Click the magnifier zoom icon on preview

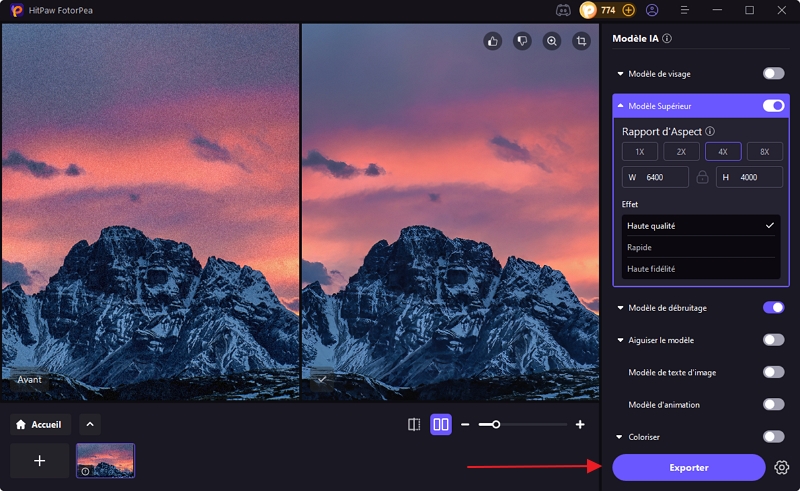coord(551,41)
